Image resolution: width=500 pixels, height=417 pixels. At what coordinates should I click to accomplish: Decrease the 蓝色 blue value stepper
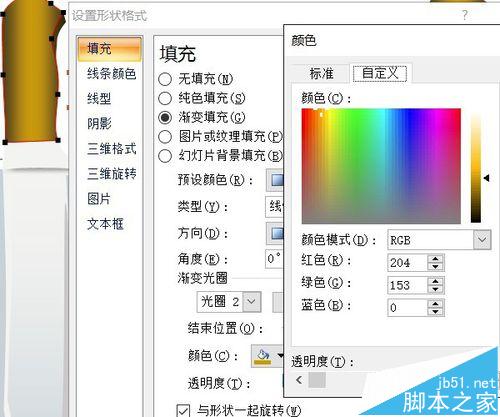[x=435, y=311]
